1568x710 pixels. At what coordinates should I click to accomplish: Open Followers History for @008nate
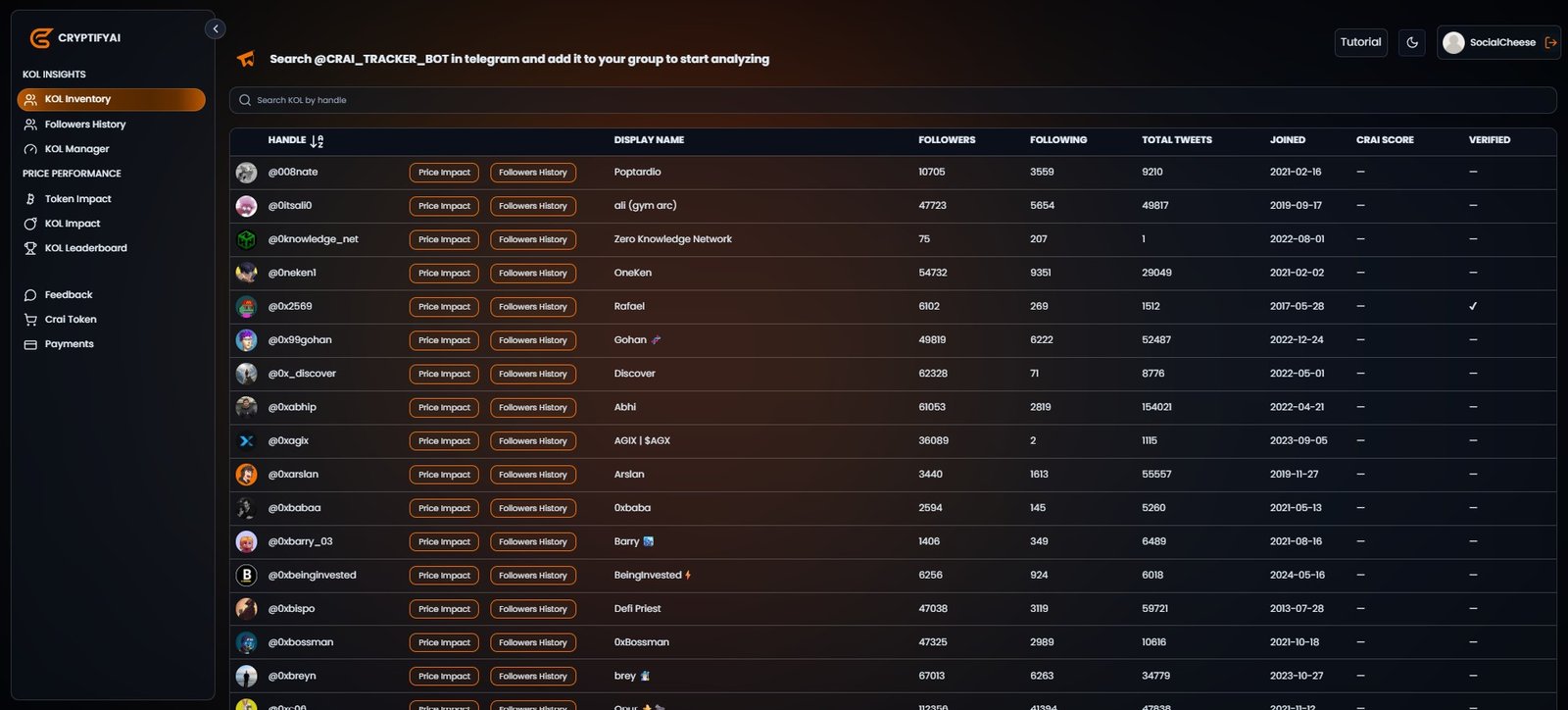tap(533, 173)
